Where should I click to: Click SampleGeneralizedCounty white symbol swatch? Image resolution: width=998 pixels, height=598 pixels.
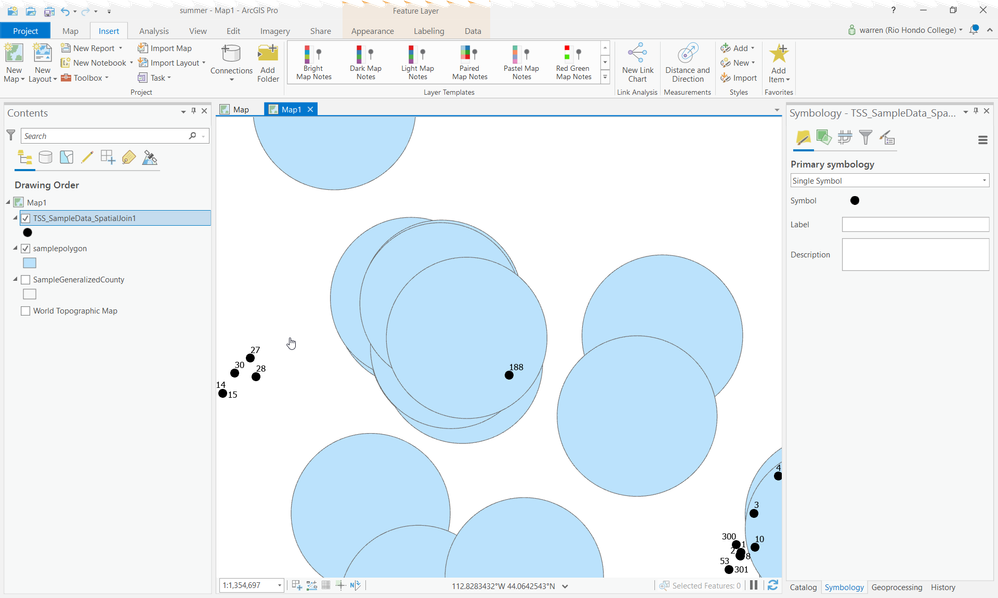tap(29, 294)
